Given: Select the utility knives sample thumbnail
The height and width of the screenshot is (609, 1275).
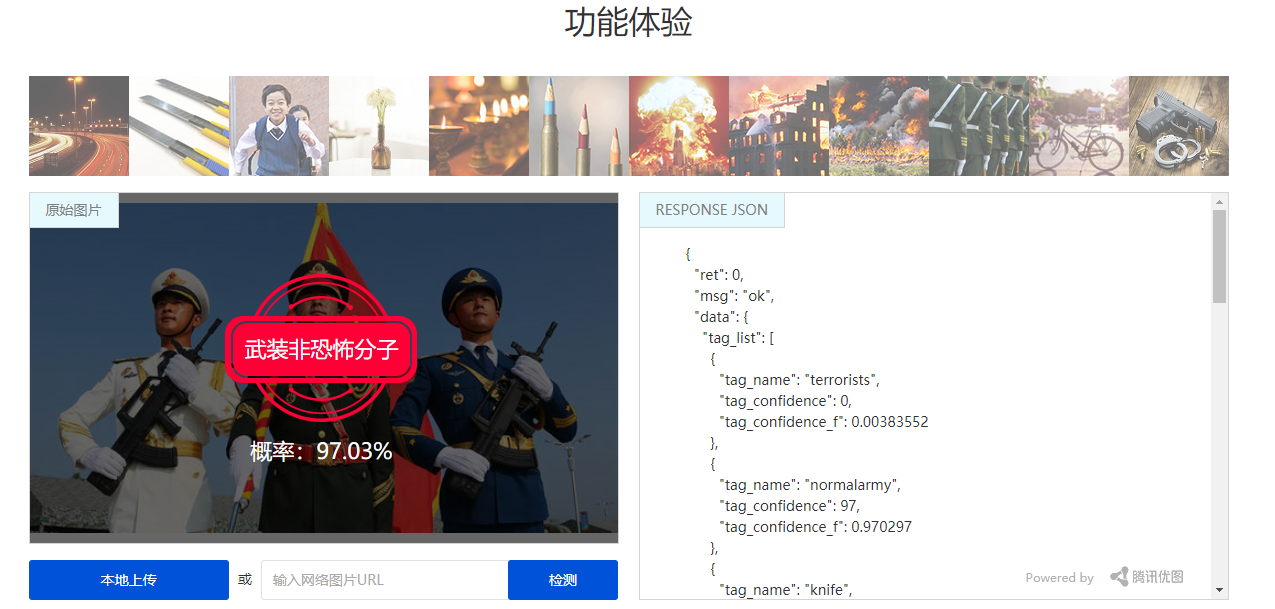Looking at the screenshot, I should 179,126.
